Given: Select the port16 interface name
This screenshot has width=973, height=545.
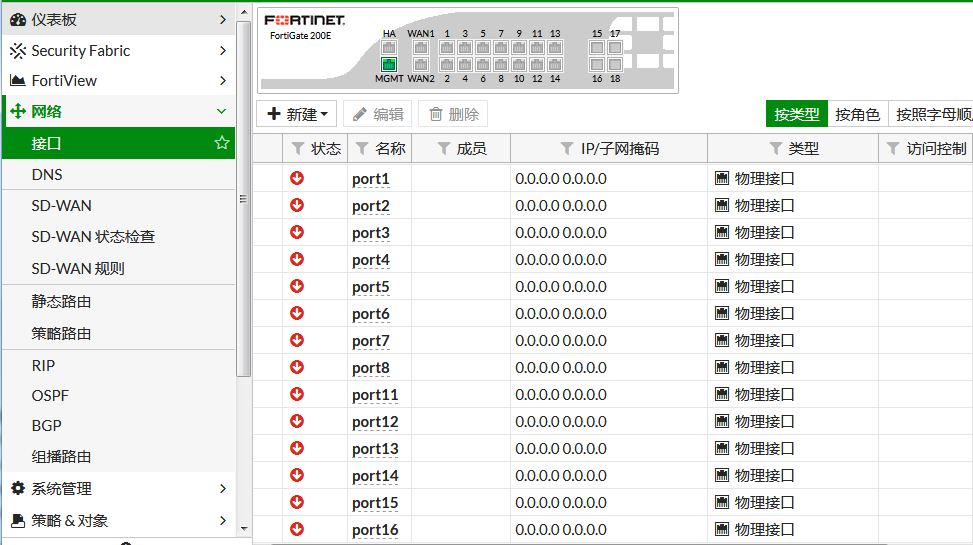Looking at the screenshot, I should pyautogui.click(x=375, y=530).
